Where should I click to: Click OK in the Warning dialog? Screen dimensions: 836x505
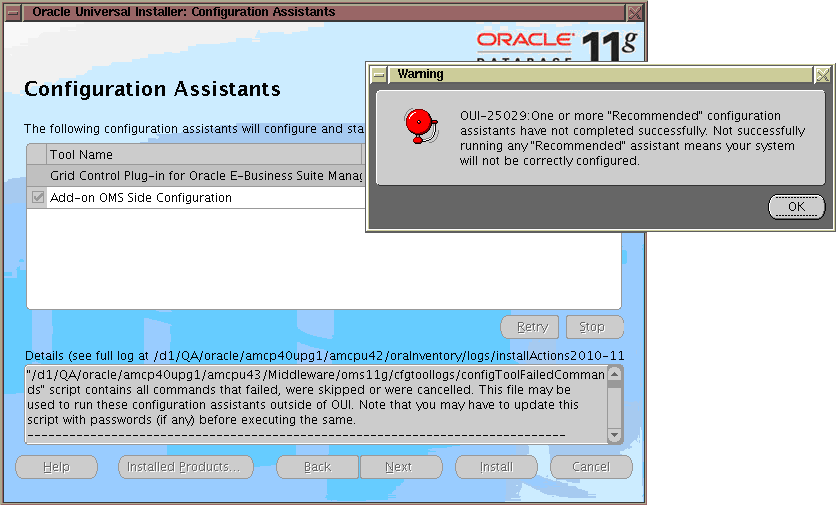(x=796, y=207)
